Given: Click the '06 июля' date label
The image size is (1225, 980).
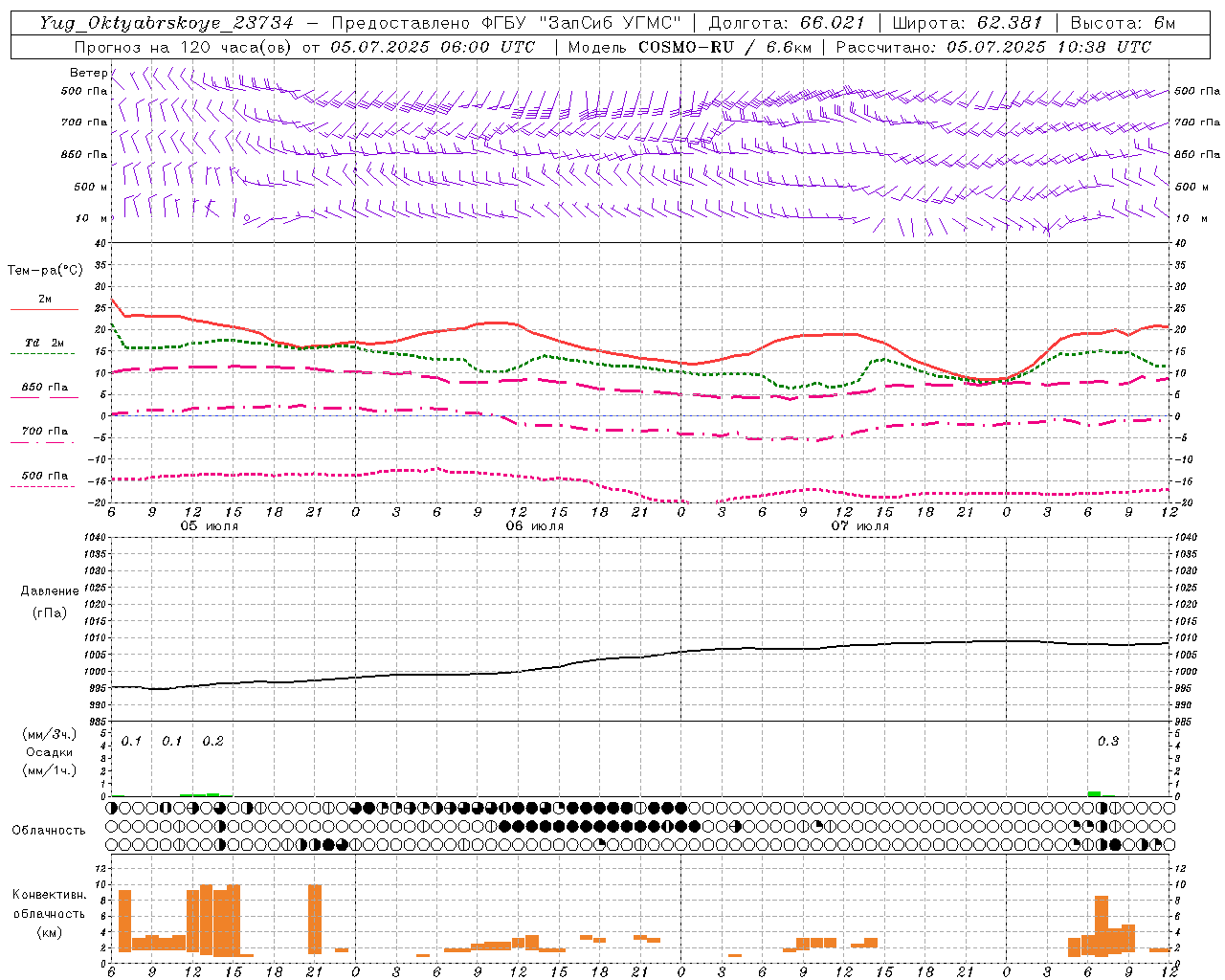Looking at the screenshot, I should click(535, 526).
